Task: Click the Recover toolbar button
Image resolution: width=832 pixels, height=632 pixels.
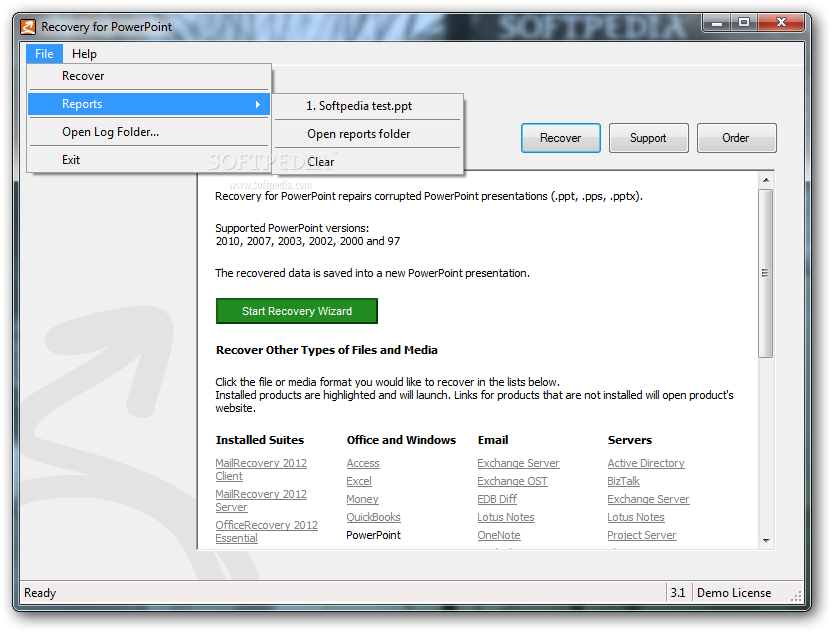Action: click(x=561, y=138)
